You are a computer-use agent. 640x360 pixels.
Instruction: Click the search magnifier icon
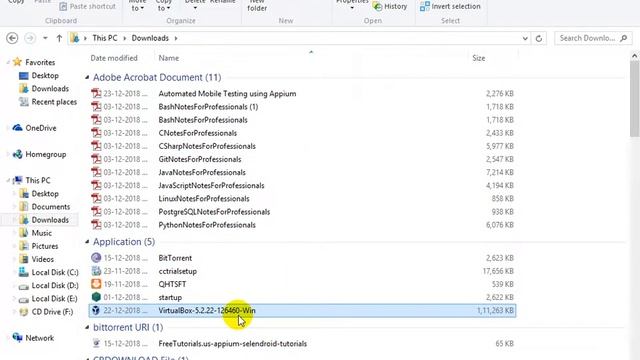coord(624,38)
